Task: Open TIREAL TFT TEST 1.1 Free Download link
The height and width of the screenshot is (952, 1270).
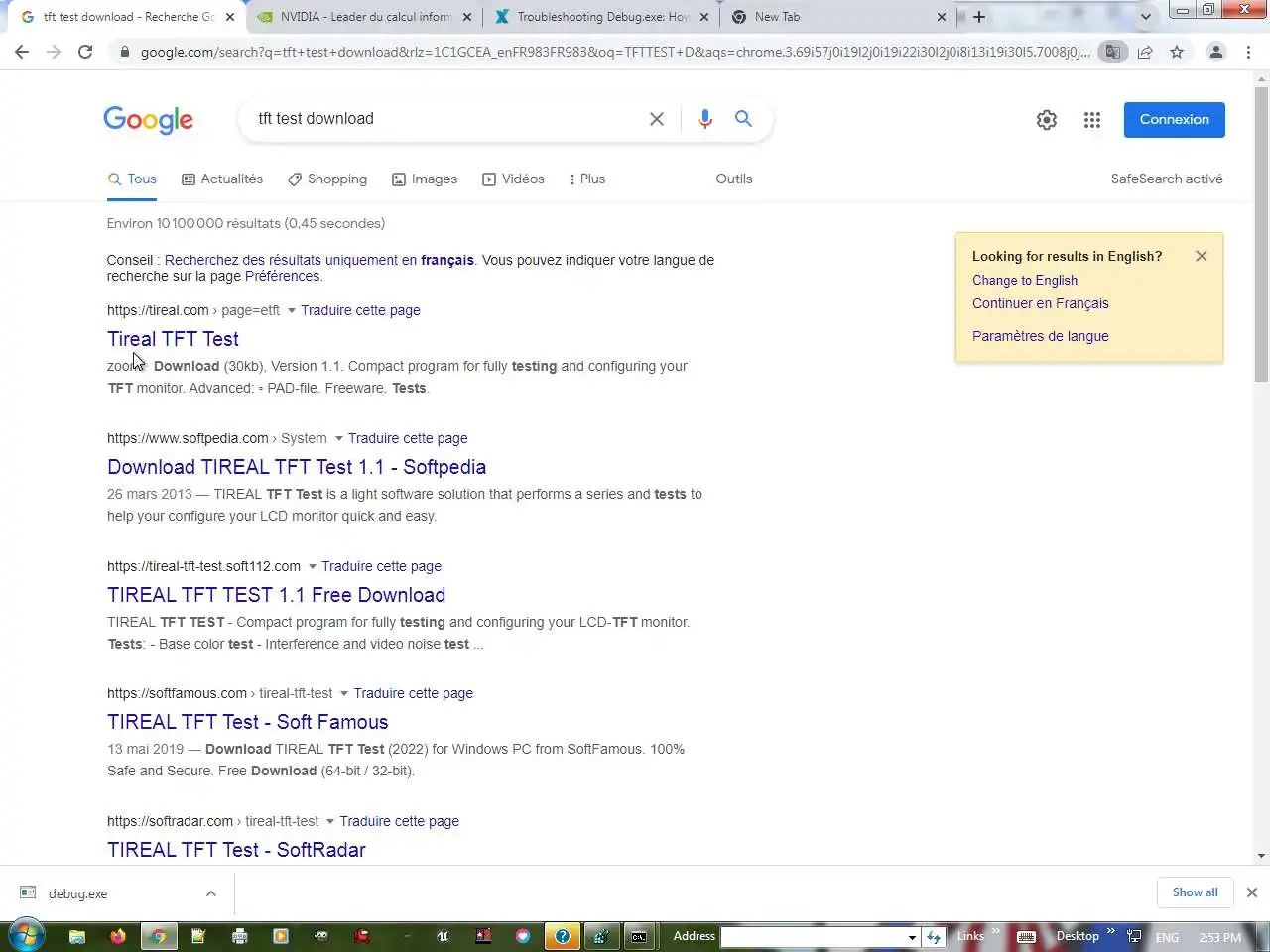Action: coord(277,595)
